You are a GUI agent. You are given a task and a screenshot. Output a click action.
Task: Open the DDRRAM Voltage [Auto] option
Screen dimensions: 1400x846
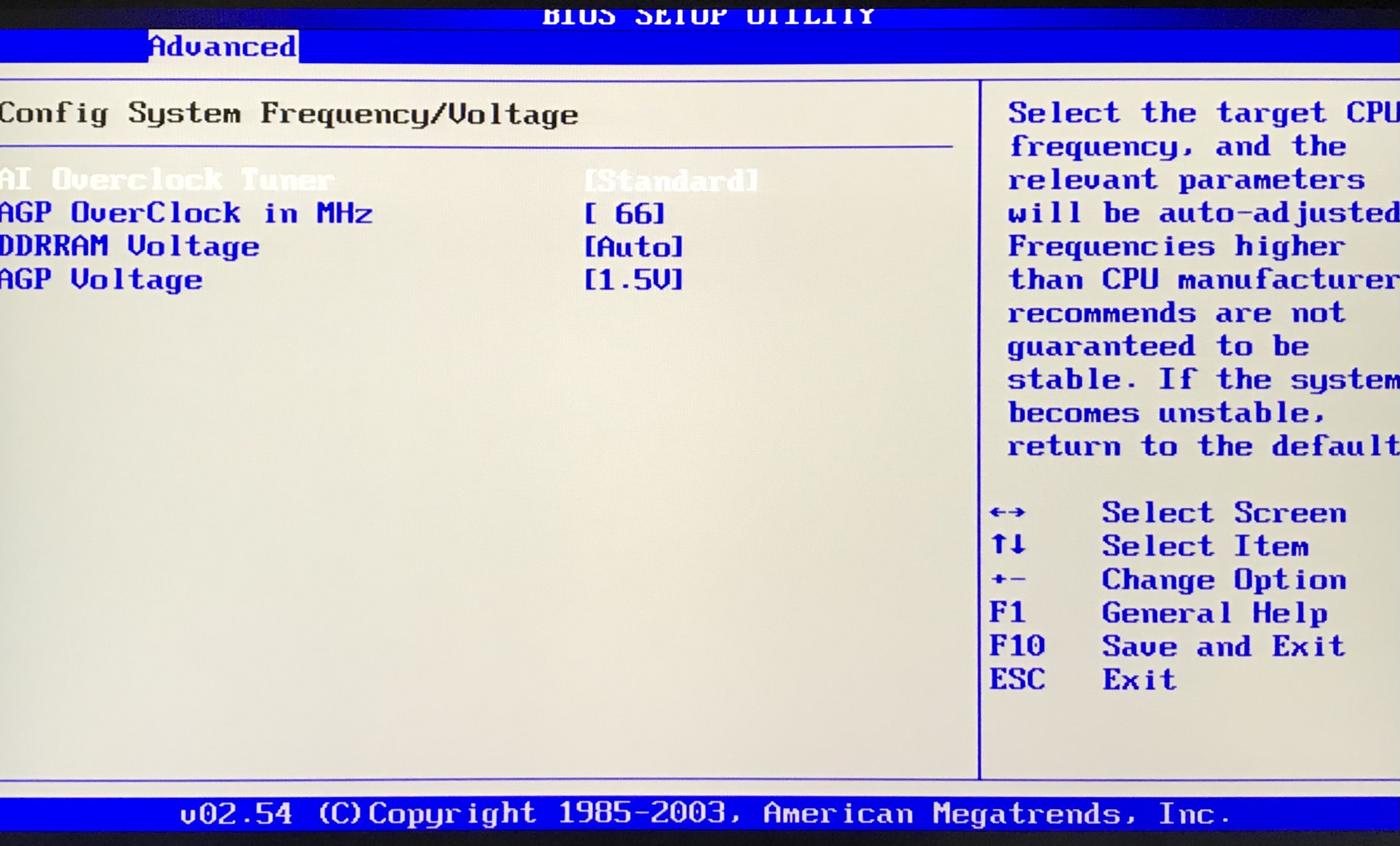click(633, 247)
